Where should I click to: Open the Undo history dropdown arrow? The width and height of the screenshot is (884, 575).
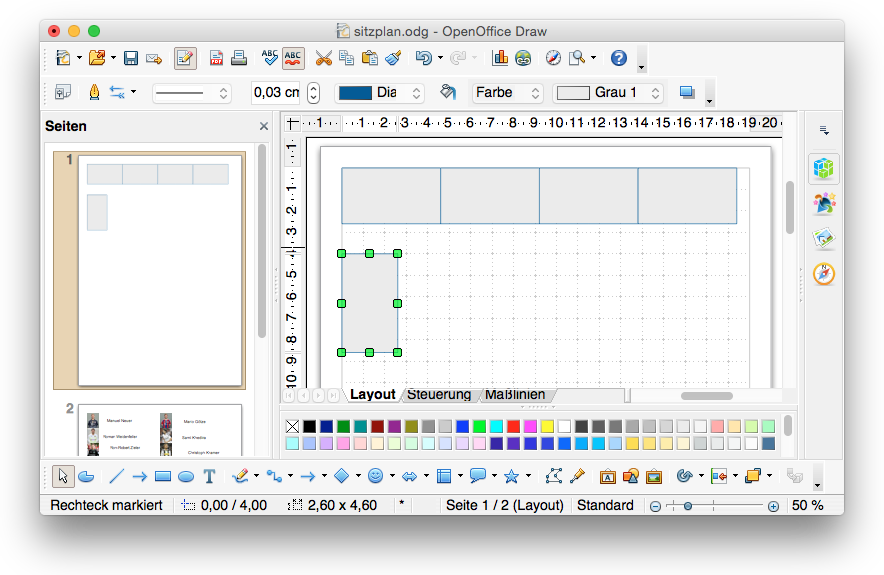[440, 58]
